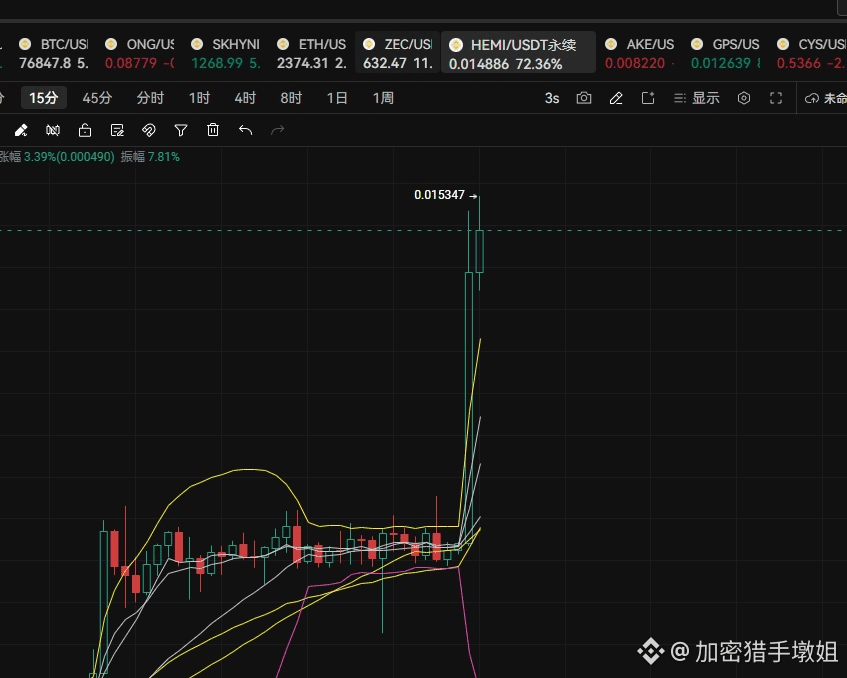
Task: Delete drawings with the trash icon
Action: coord(213,130)
